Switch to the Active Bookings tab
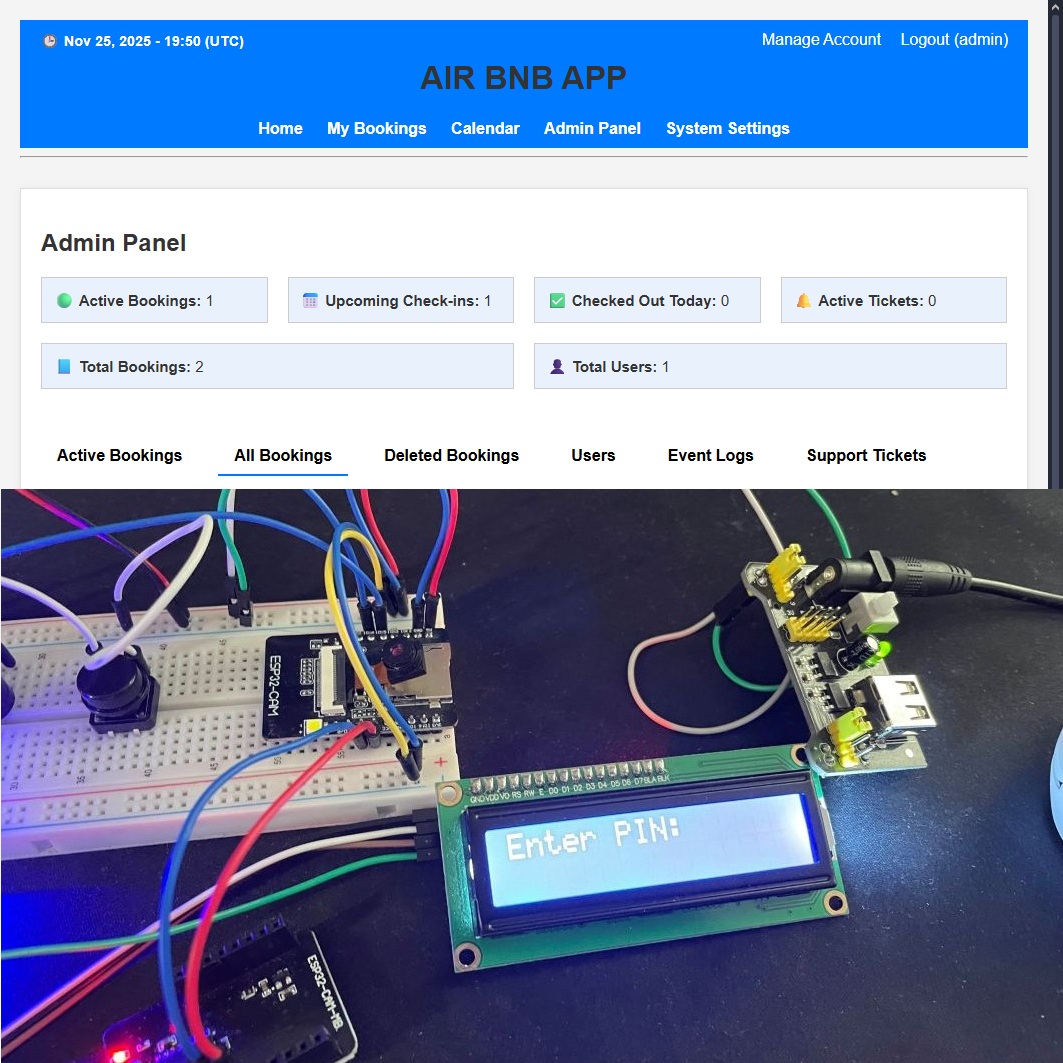Screen dimensions: 1063x1063 [119, 455]
